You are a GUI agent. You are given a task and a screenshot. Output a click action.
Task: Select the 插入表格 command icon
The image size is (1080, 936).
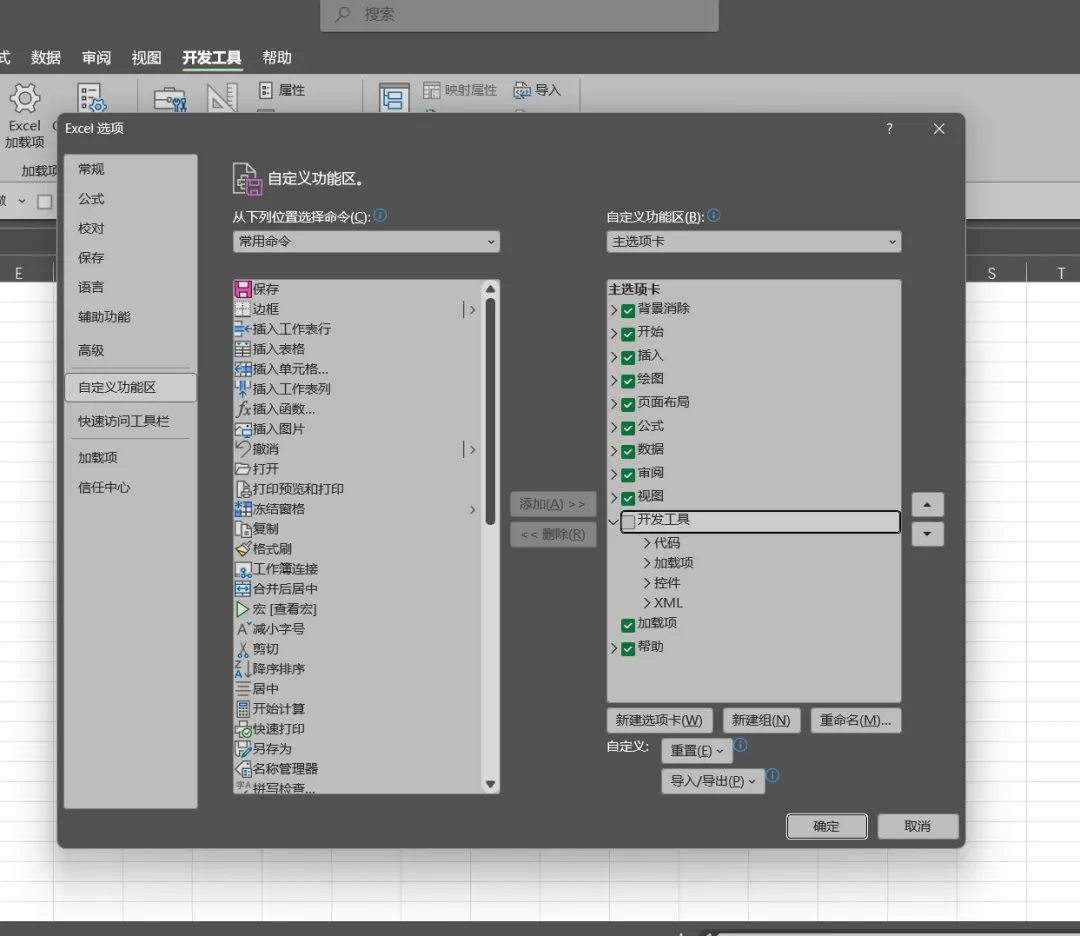coord(243,349)
